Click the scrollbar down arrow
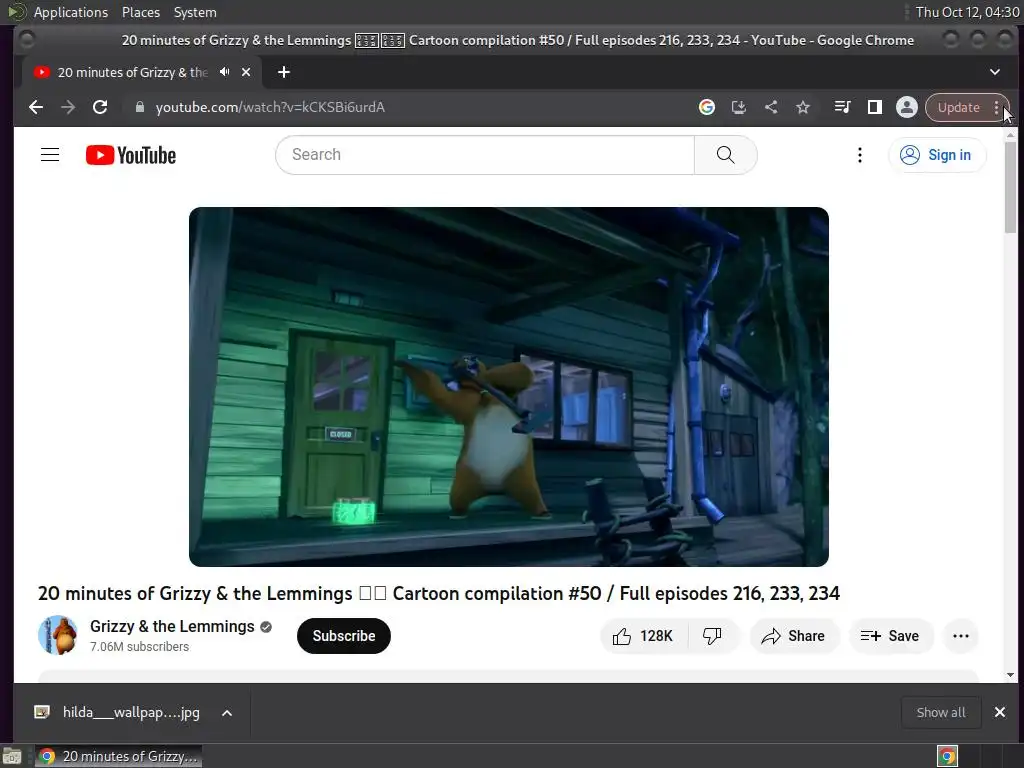The width and height of the screenshot is (1024, 768). pyautogui.click(x=1010, y=675)
